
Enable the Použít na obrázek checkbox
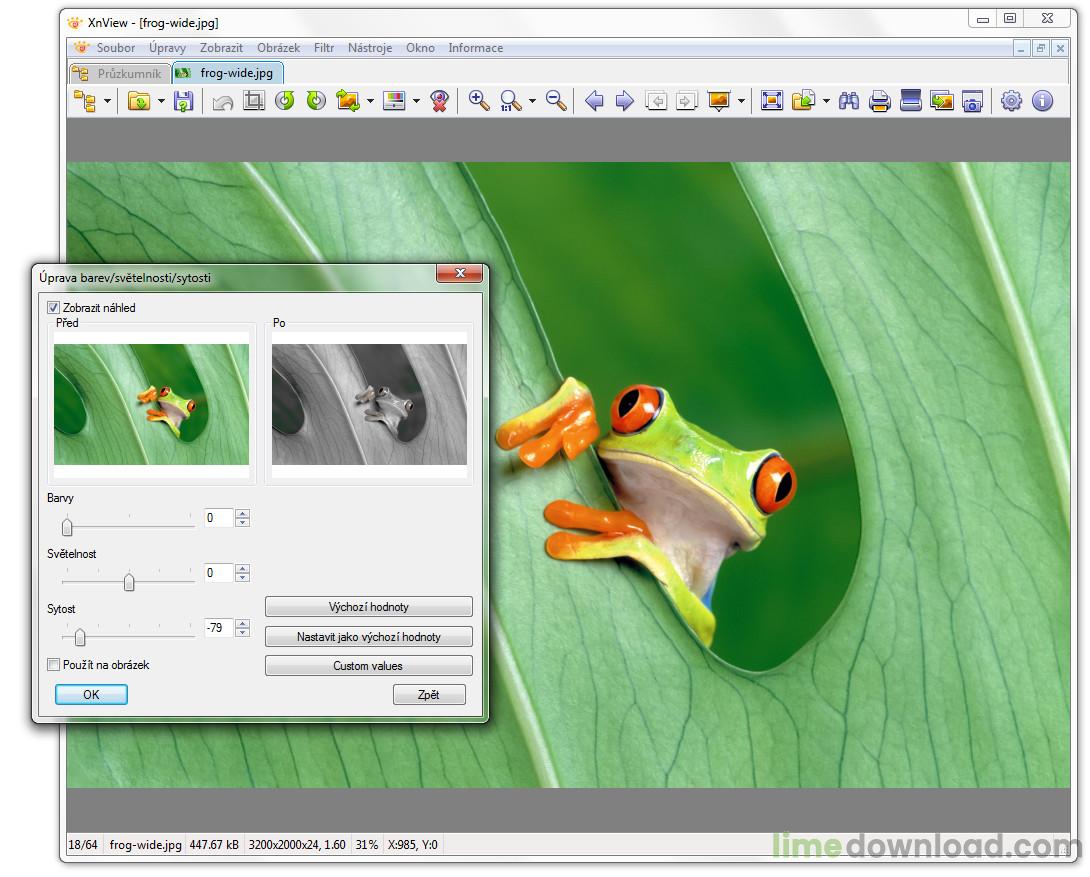pos(54,664)
